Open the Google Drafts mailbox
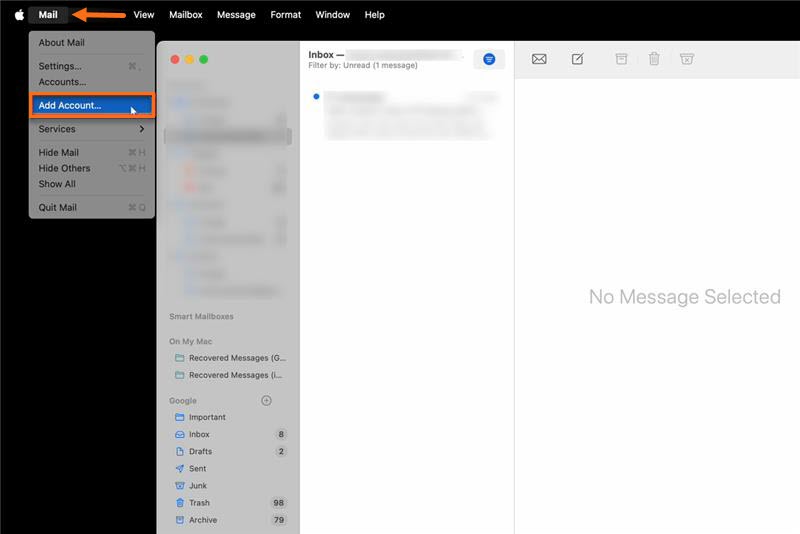This screenshot has width=800, height=534. (200, 451)
